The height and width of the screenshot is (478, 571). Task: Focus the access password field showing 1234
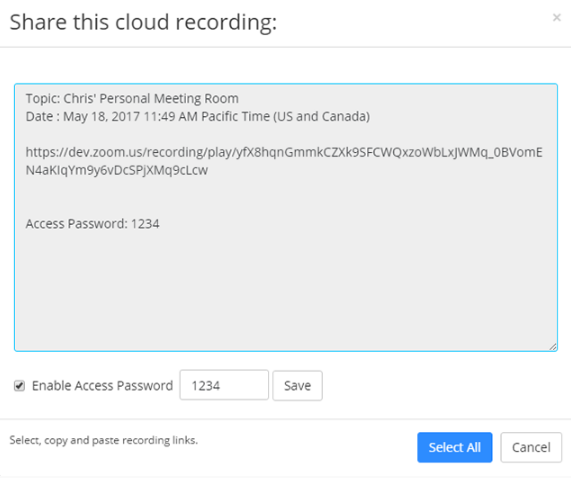[x=224, y=385]
